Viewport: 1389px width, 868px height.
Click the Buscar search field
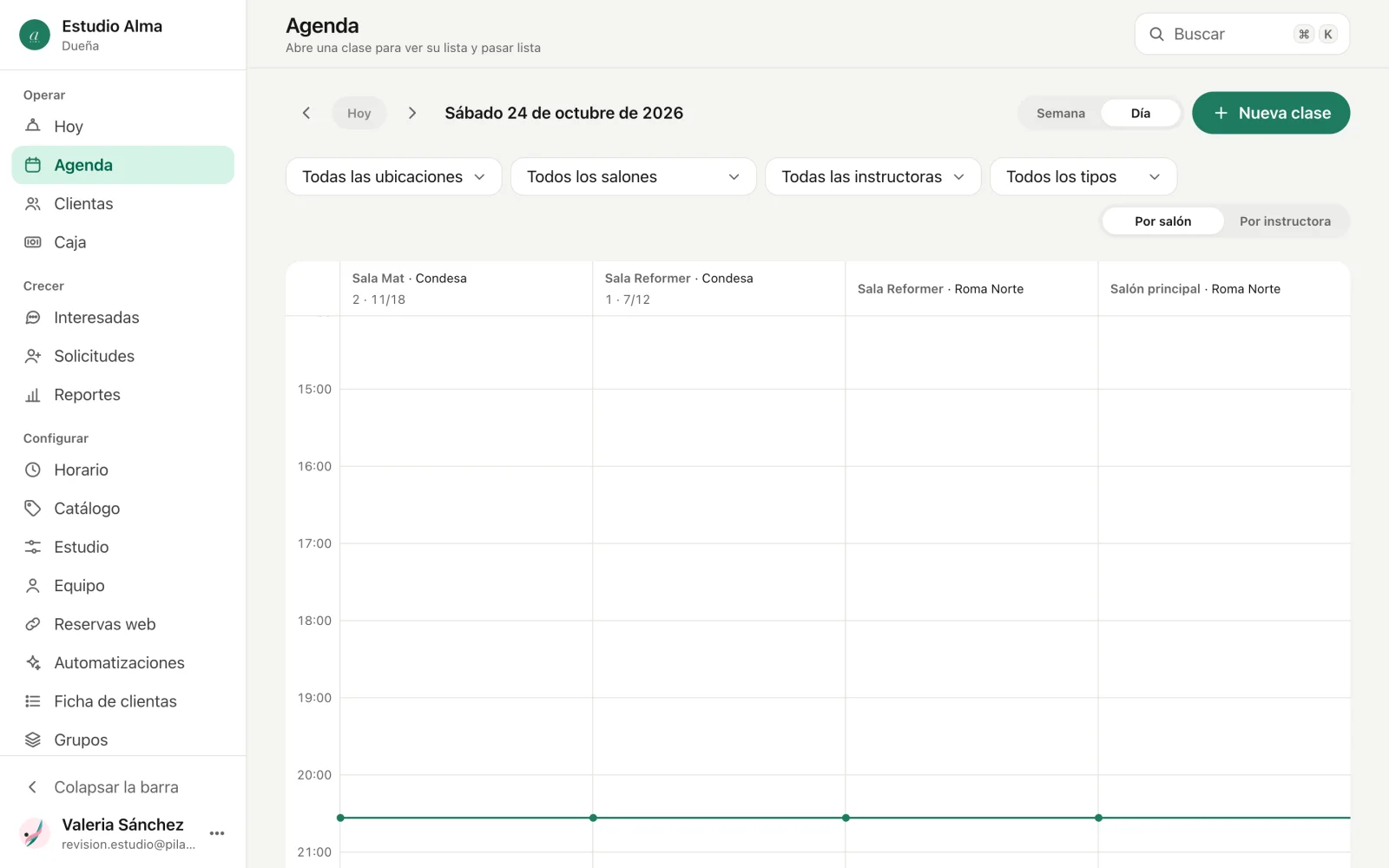(x=1242, y=34)
